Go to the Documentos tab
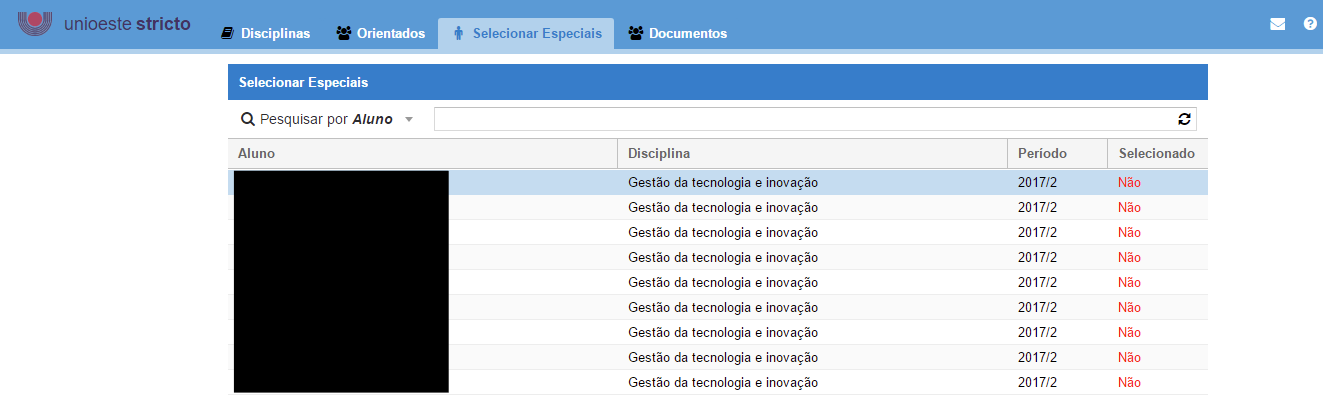This screenshot has height=420, width=1323. (687, 33)
